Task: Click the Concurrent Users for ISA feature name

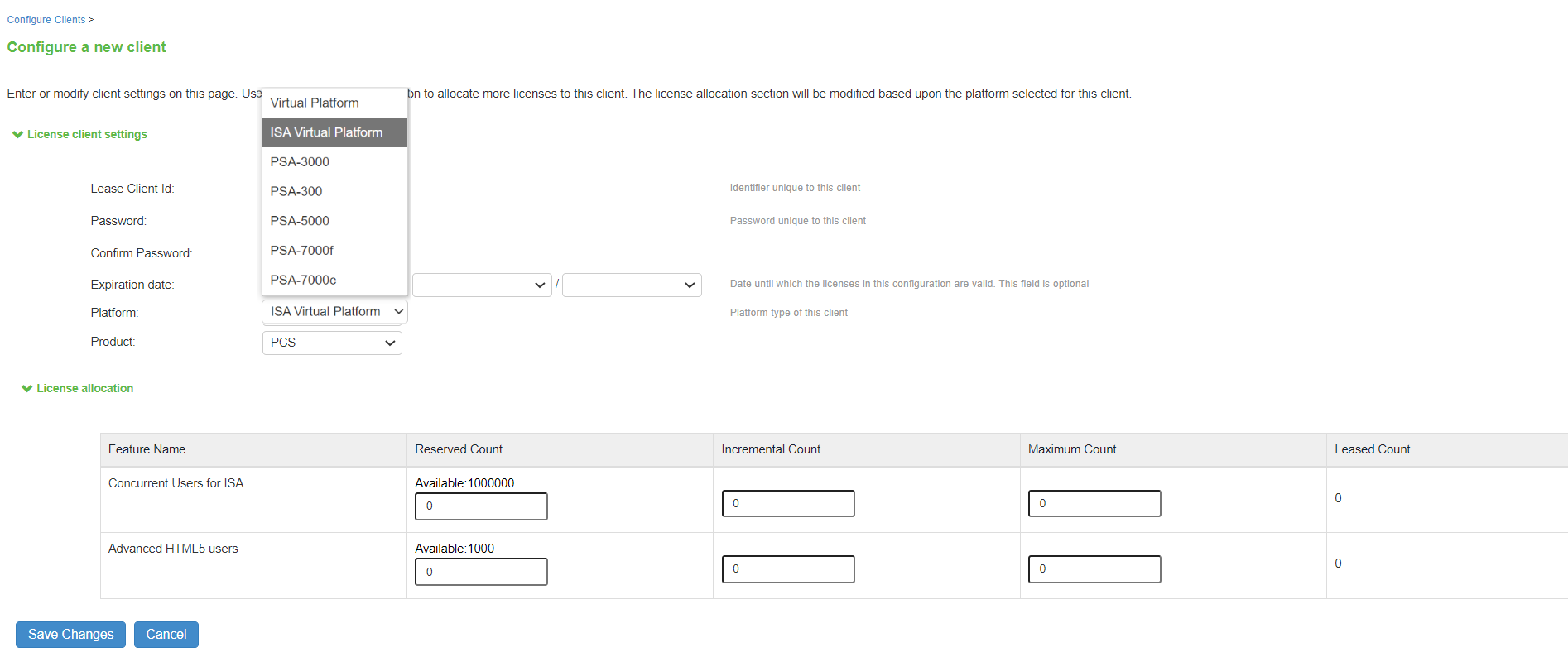Action: 176,483
